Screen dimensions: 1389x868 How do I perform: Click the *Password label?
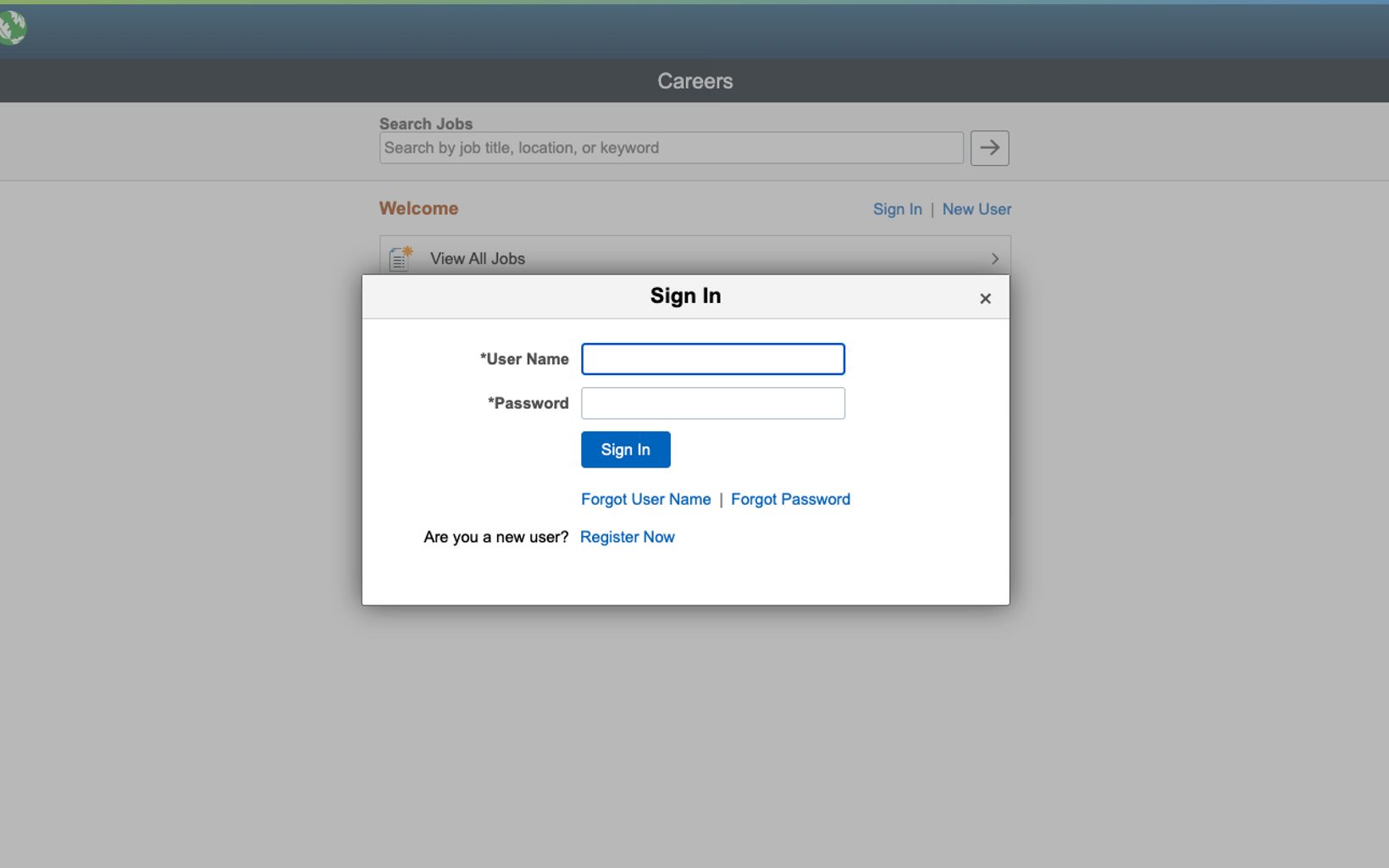click(528, 403)
